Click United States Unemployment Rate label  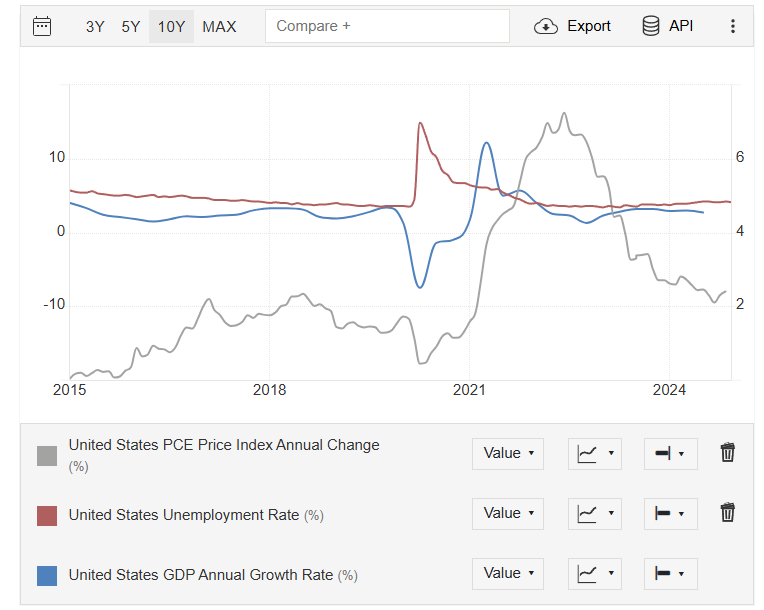[x=184, y=515]
